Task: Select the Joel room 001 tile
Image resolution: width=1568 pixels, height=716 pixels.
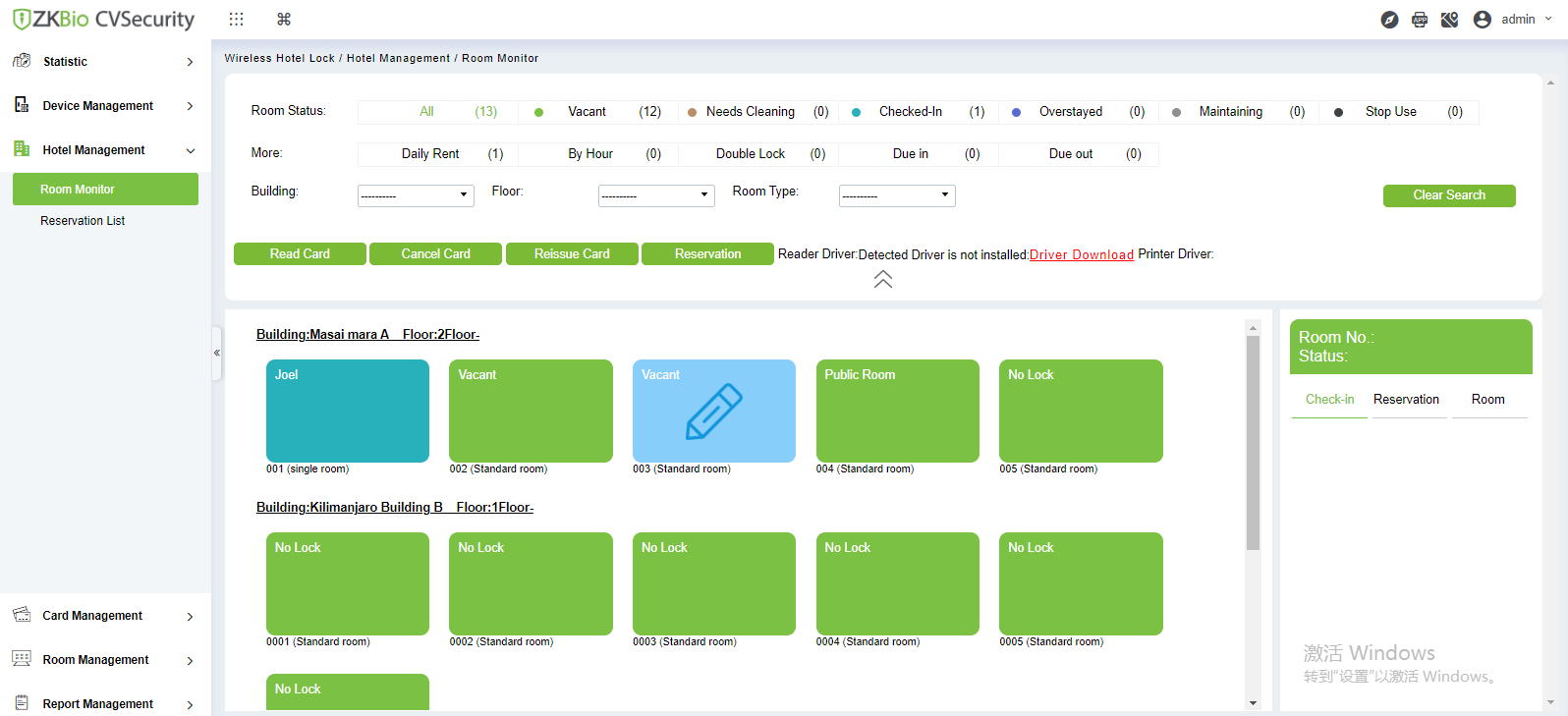Action: tap(348, 411)
